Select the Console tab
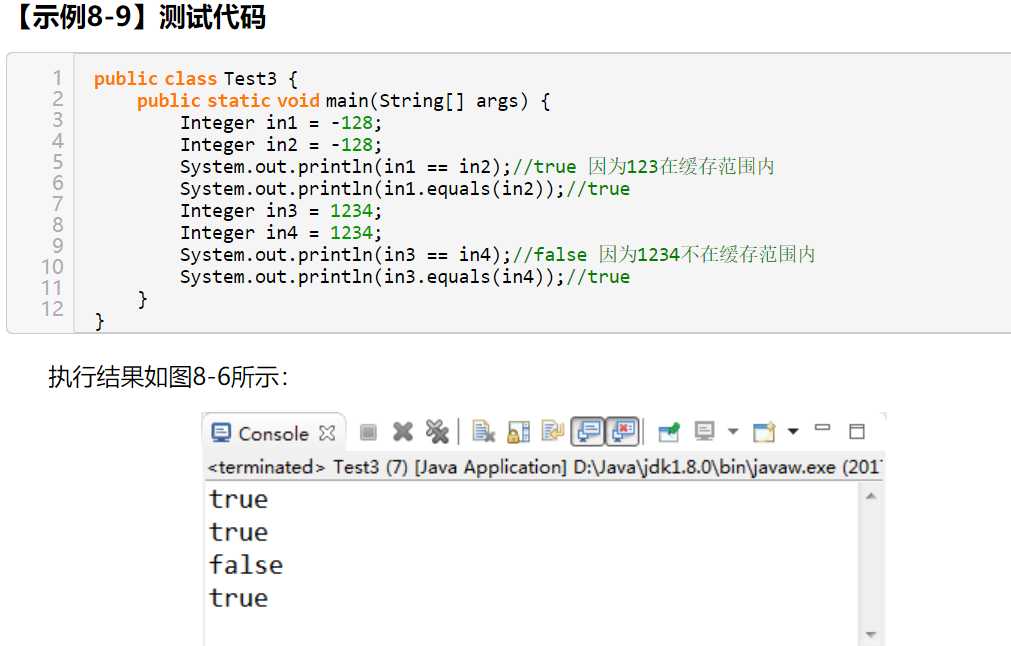 [273, 433]
